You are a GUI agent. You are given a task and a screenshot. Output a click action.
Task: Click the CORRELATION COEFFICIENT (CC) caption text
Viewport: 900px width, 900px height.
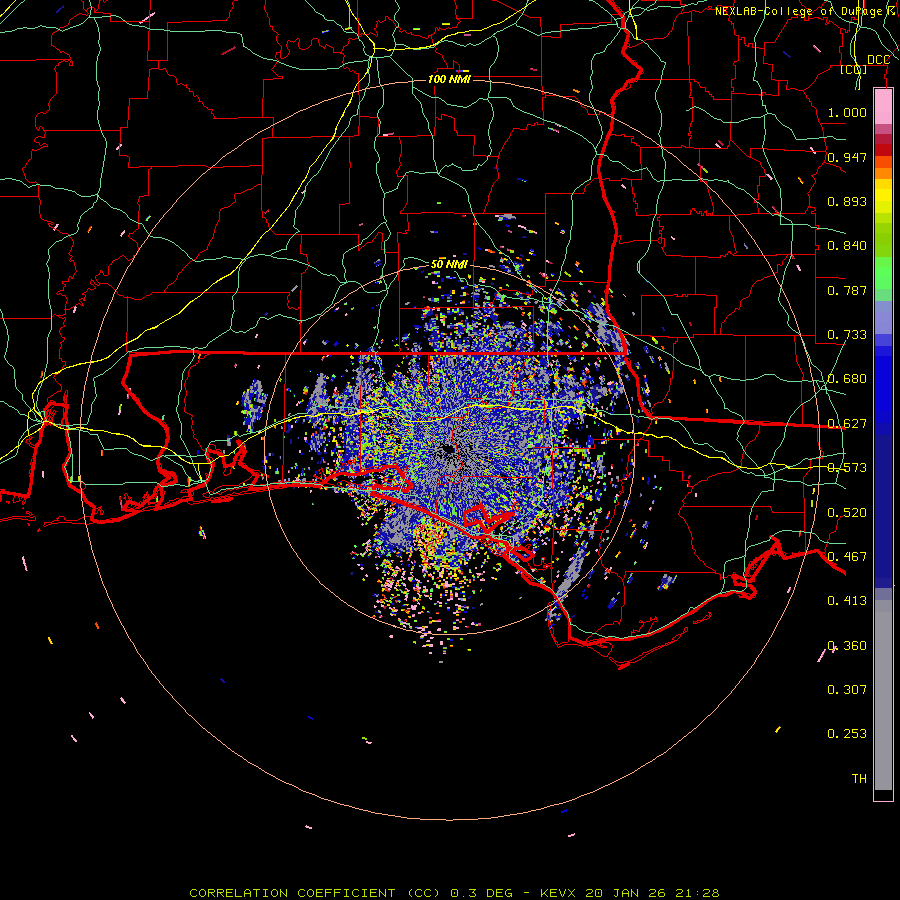316,893
